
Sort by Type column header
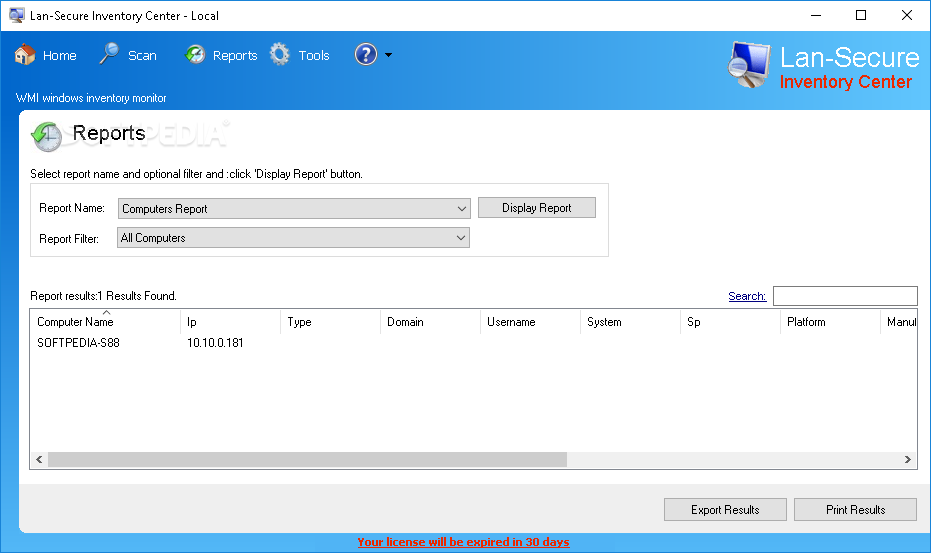(x=330, y=322)
